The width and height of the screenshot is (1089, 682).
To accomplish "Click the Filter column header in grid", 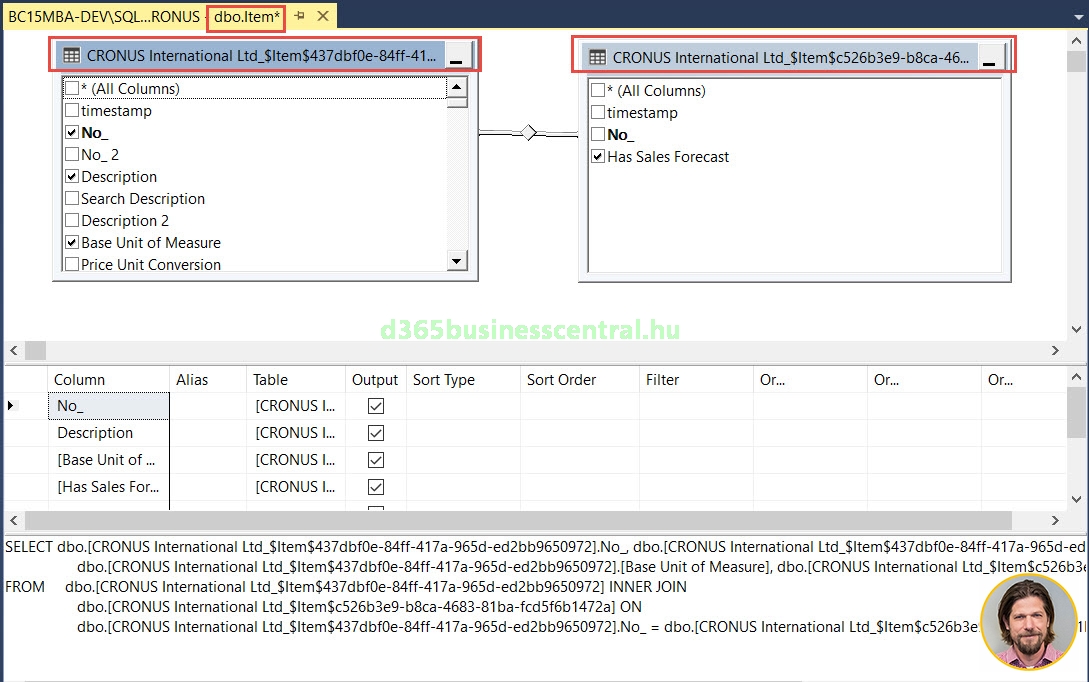I will [x=662, y=380].
